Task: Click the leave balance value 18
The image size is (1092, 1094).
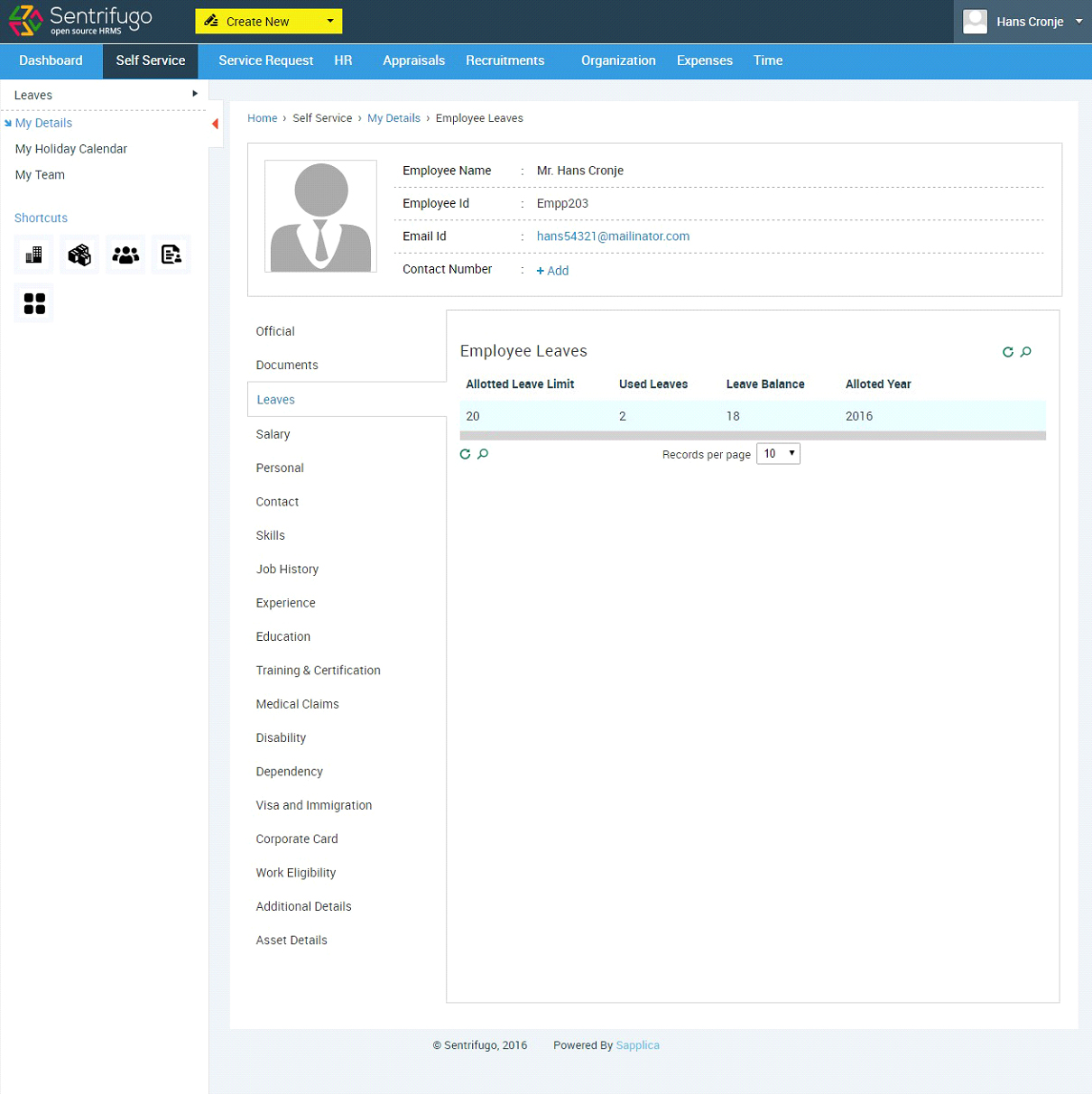Action: tap(733, 416)
